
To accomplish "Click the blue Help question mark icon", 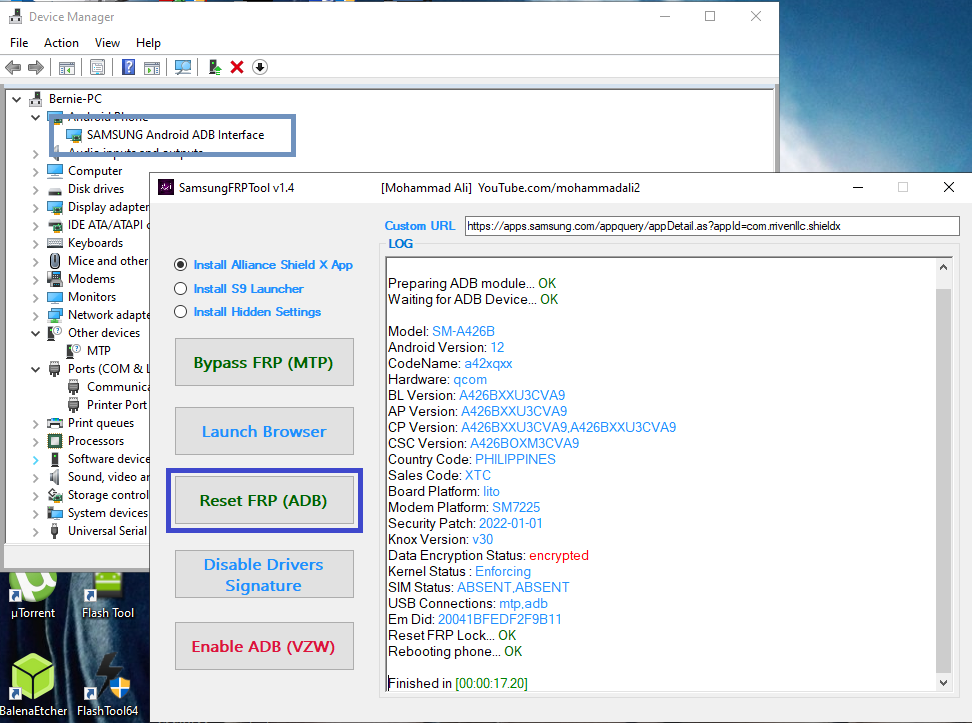I will click(x=128, y=67).
